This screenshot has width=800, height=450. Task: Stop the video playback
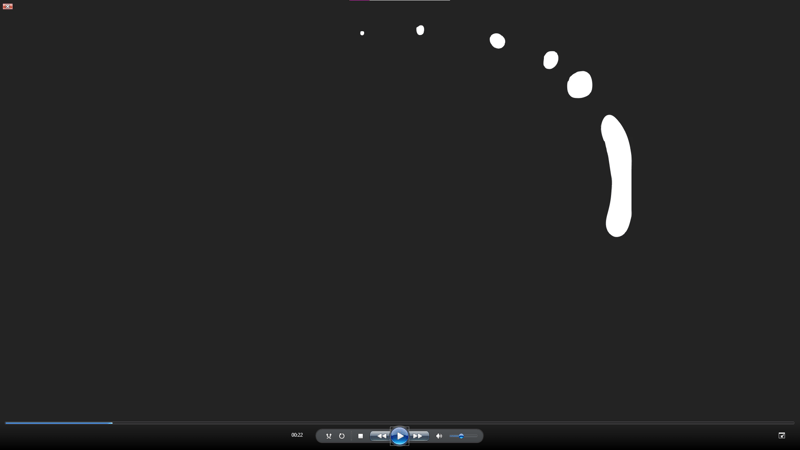[360, 436]
